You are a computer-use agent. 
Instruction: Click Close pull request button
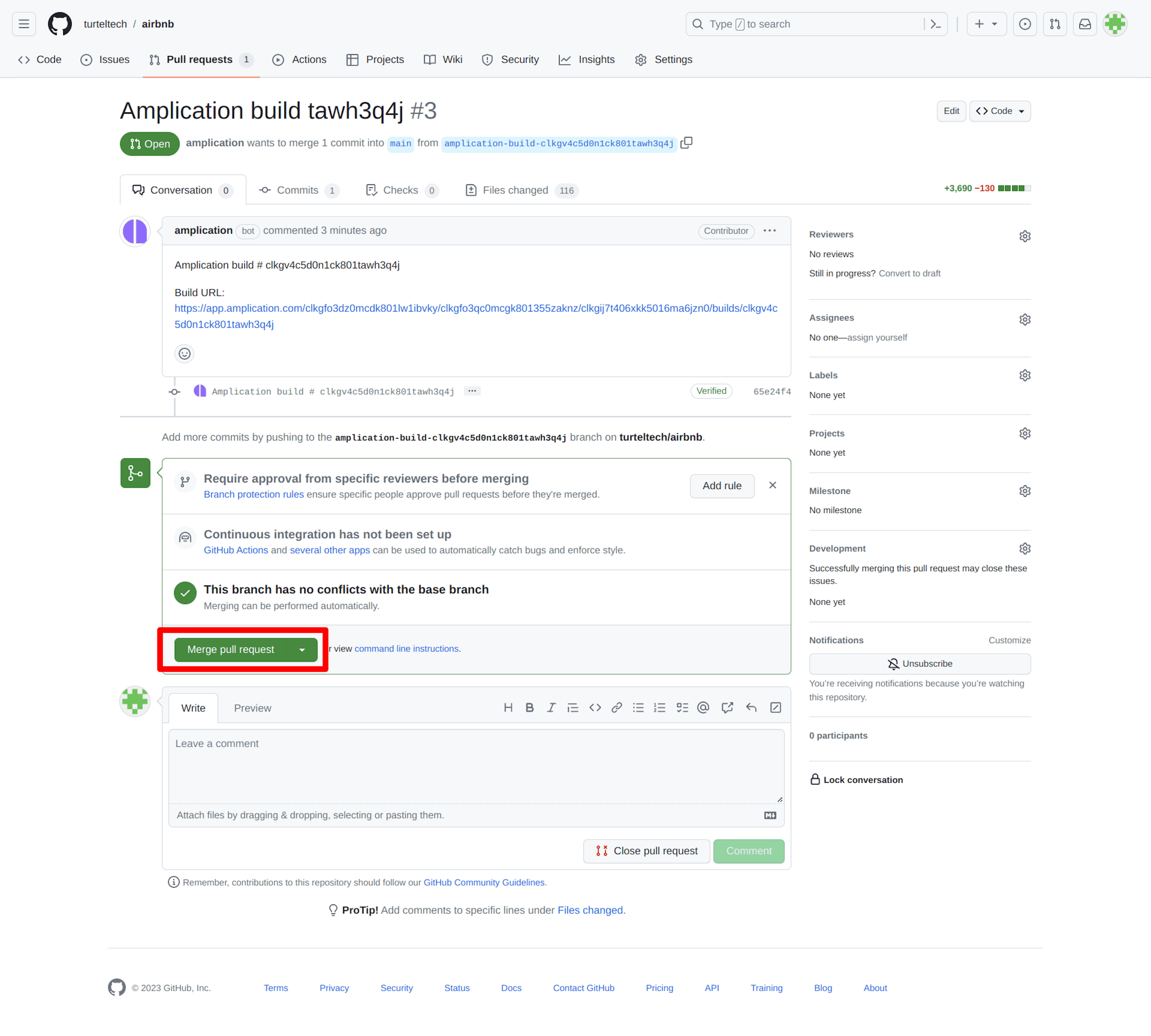tap(646, 851)
